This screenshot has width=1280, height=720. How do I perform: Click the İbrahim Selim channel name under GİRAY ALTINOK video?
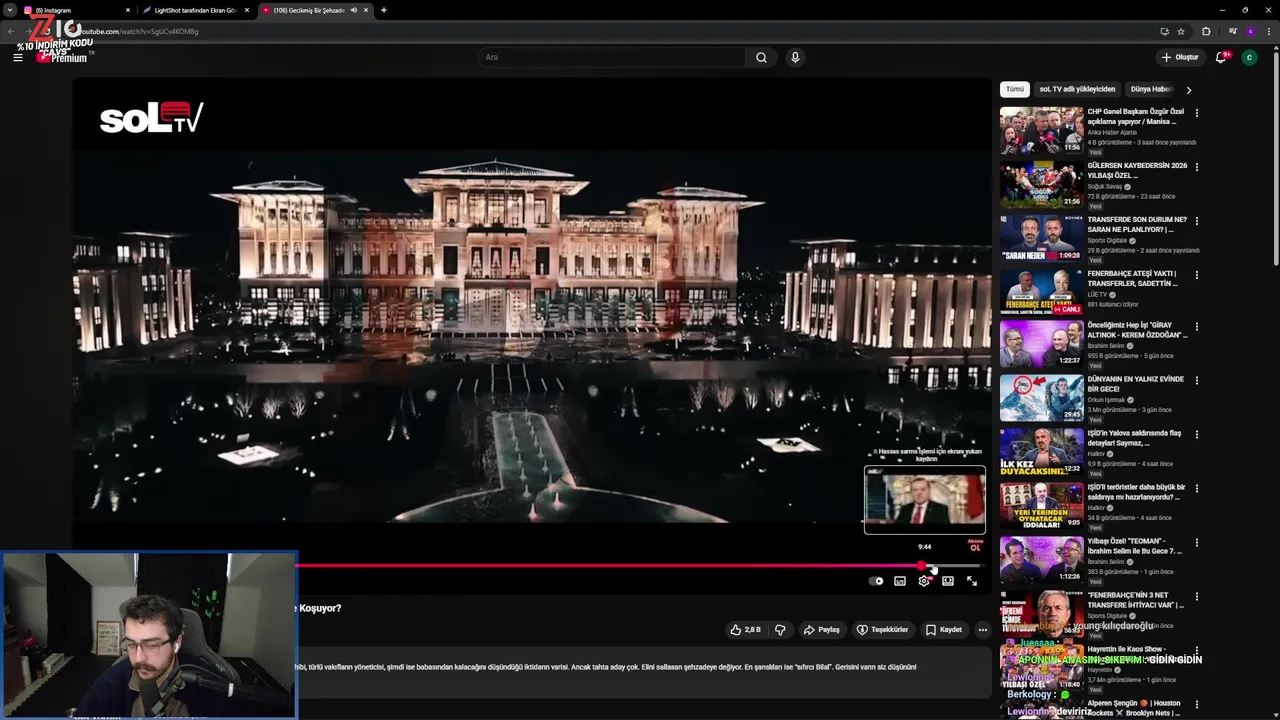[x=1107, y=346]
